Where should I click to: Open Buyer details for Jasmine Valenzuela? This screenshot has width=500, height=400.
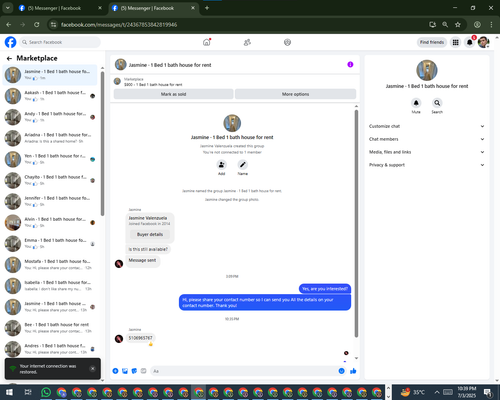[x=150, y=234]
